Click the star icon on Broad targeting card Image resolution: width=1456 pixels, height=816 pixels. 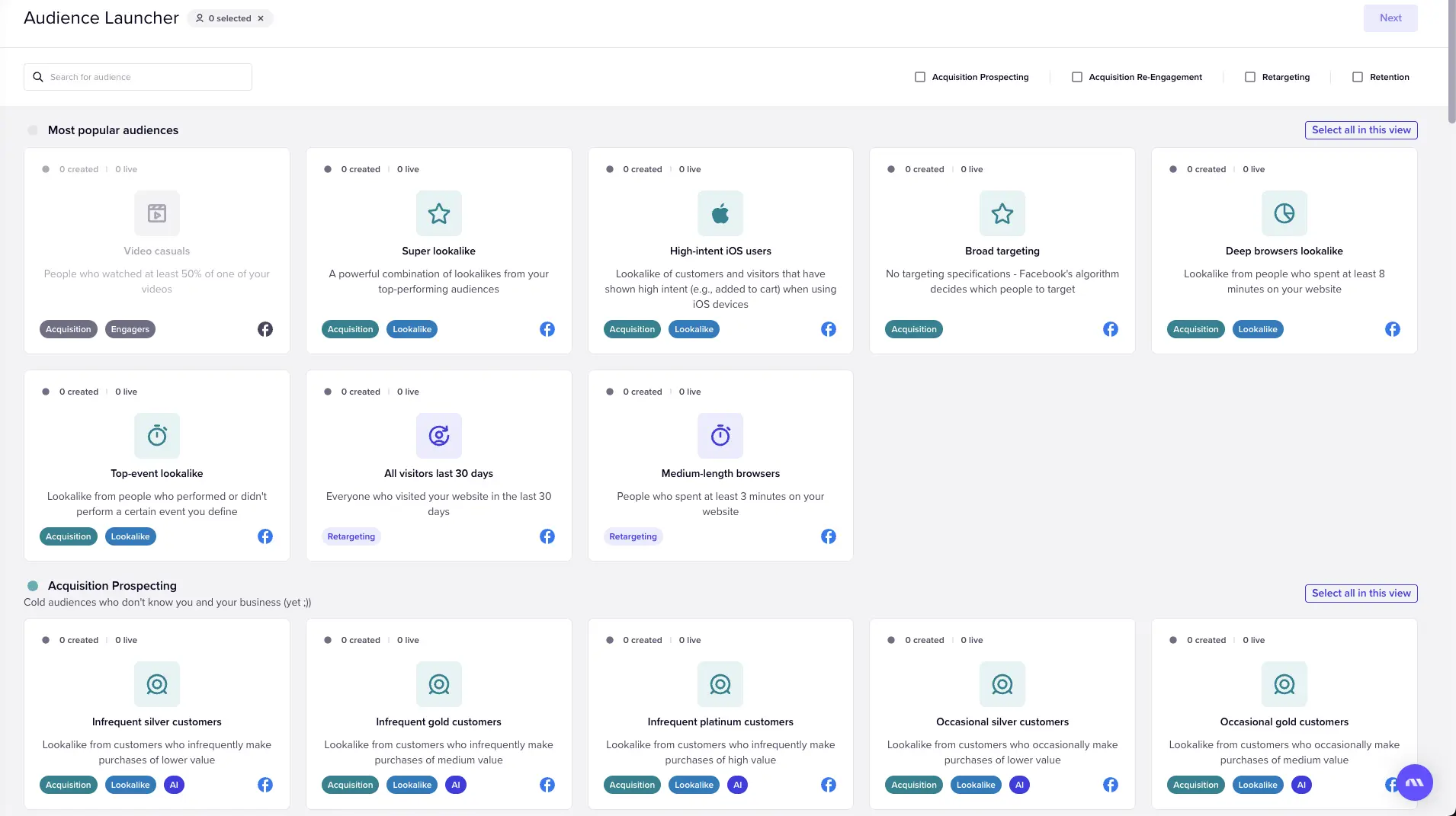[1002, 213]
